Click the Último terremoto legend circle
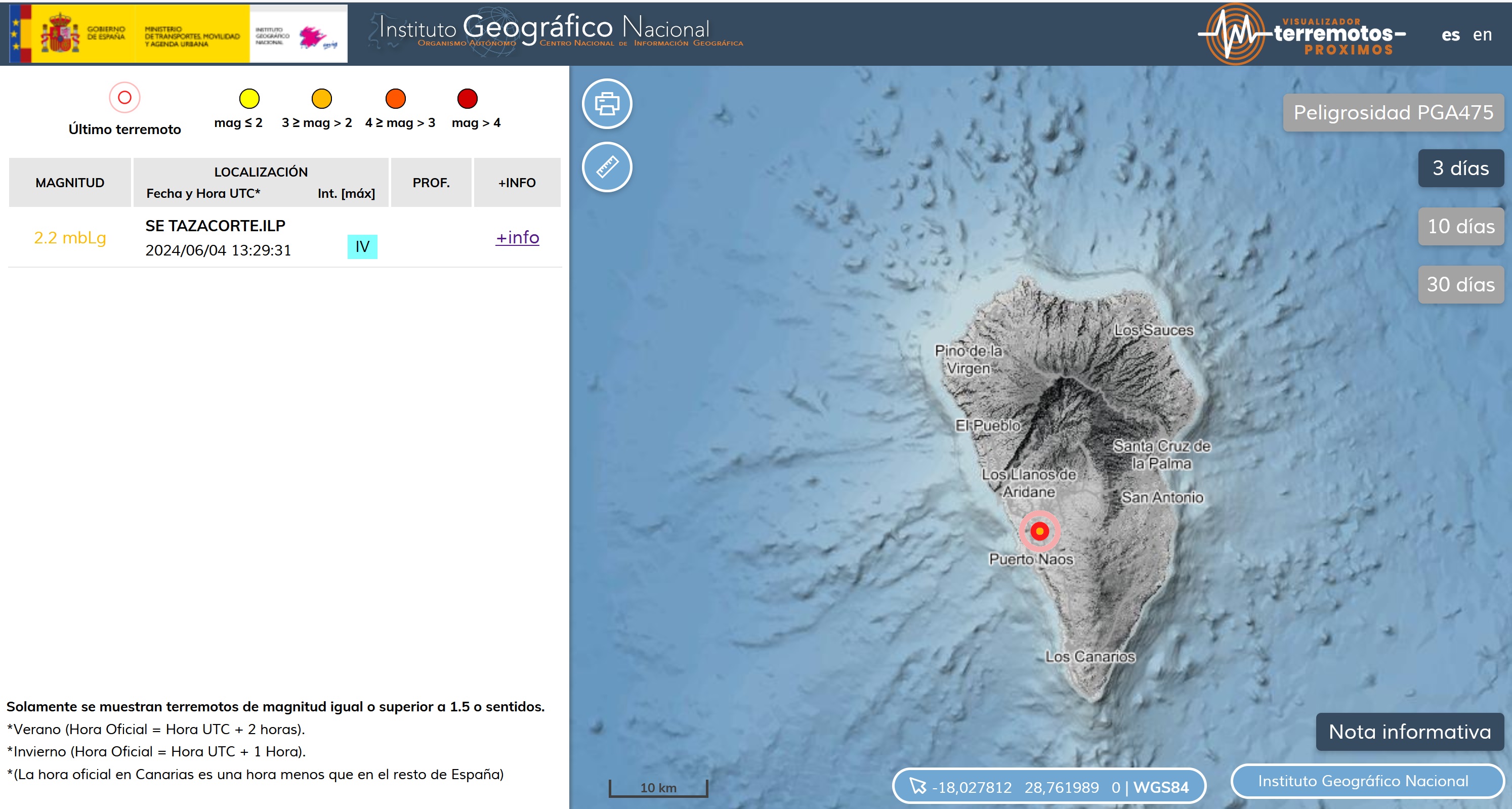This screenshot has width=1512, height=809. click(x=124, y=97)
